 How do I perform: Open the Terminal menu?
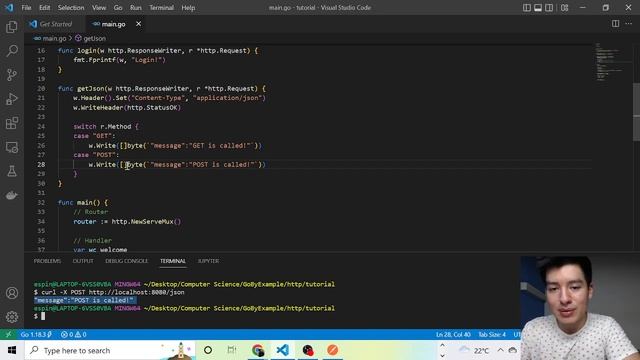pos(161,8)
